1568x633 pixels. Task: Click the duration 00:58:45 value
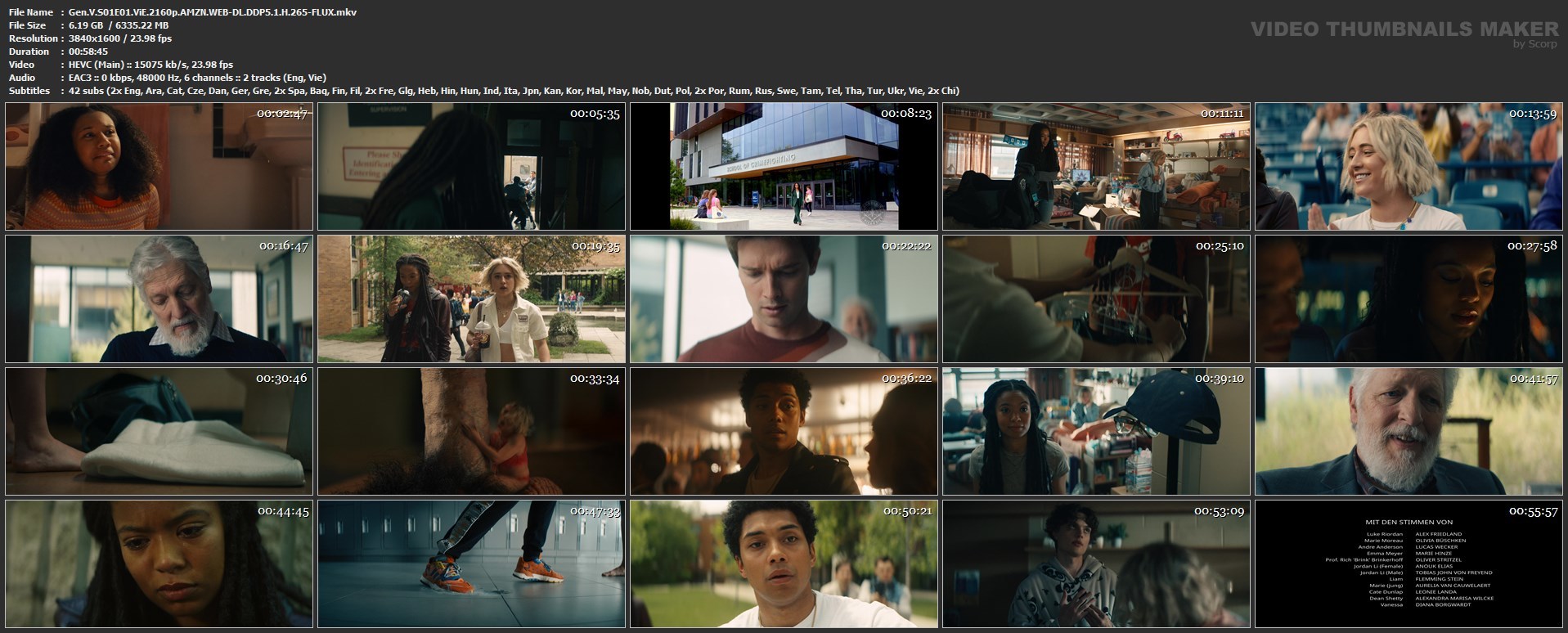click(88, 52)
